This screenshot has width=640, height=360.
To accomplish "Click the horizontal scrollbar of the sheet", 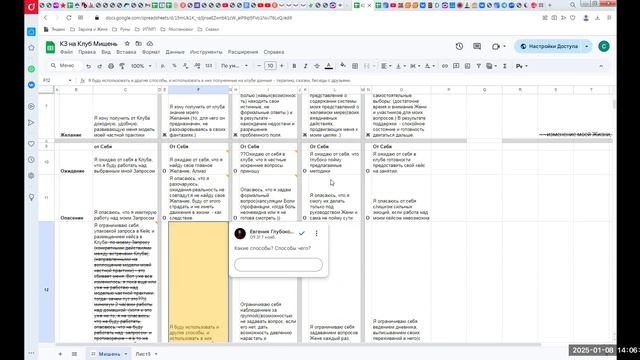I will click(298, 345).
